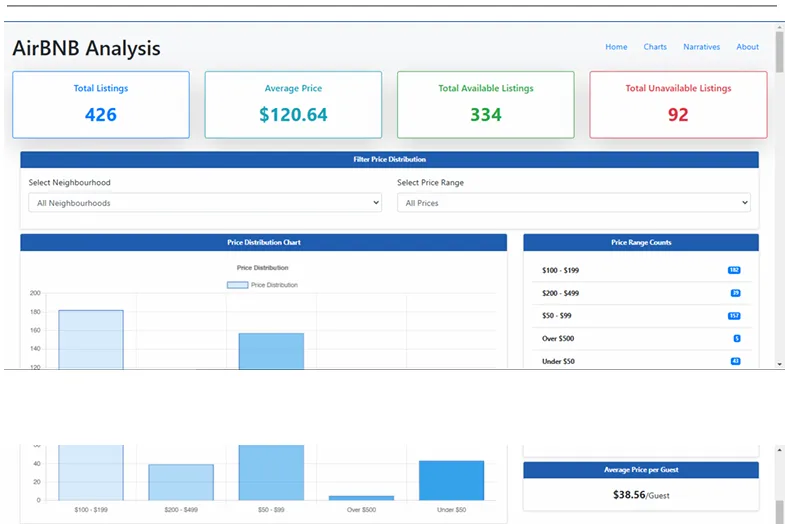Image resolution: width=785 pixels, height=524 pixels.
Task: Click the $100 - $199 bar in chart
Action: [x=91, y=340]
